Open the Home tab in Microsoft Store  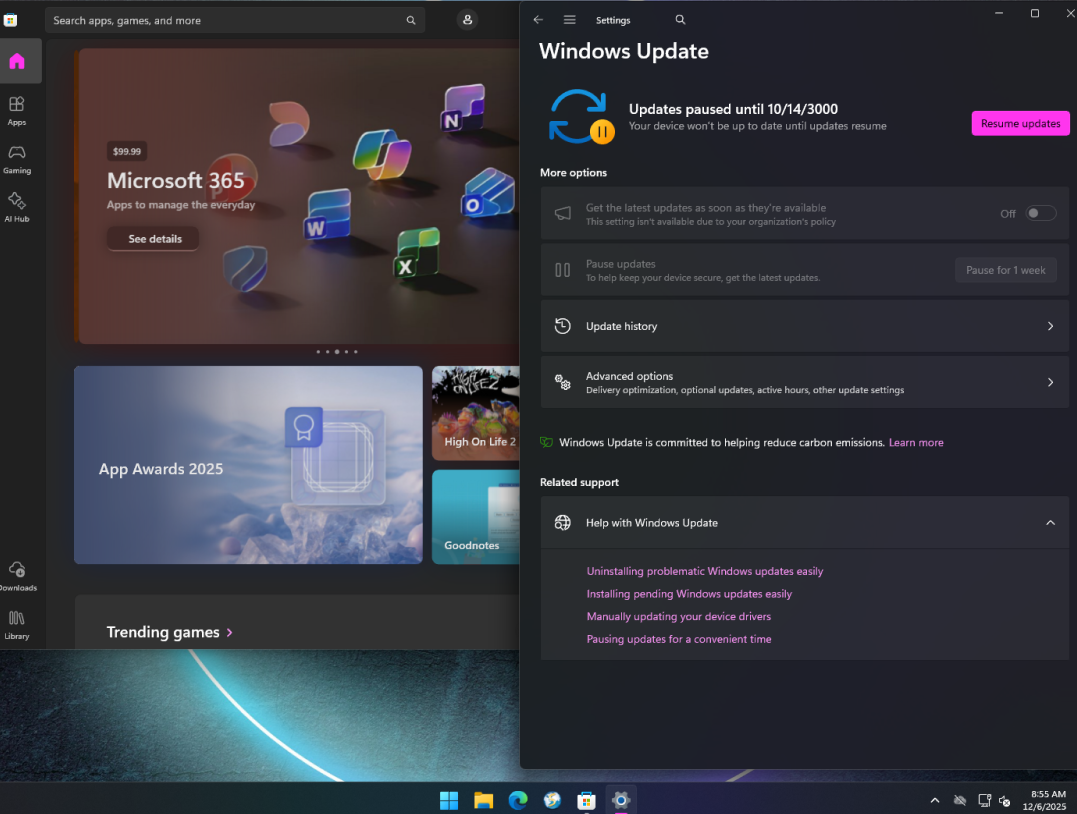tap(17, 61)
